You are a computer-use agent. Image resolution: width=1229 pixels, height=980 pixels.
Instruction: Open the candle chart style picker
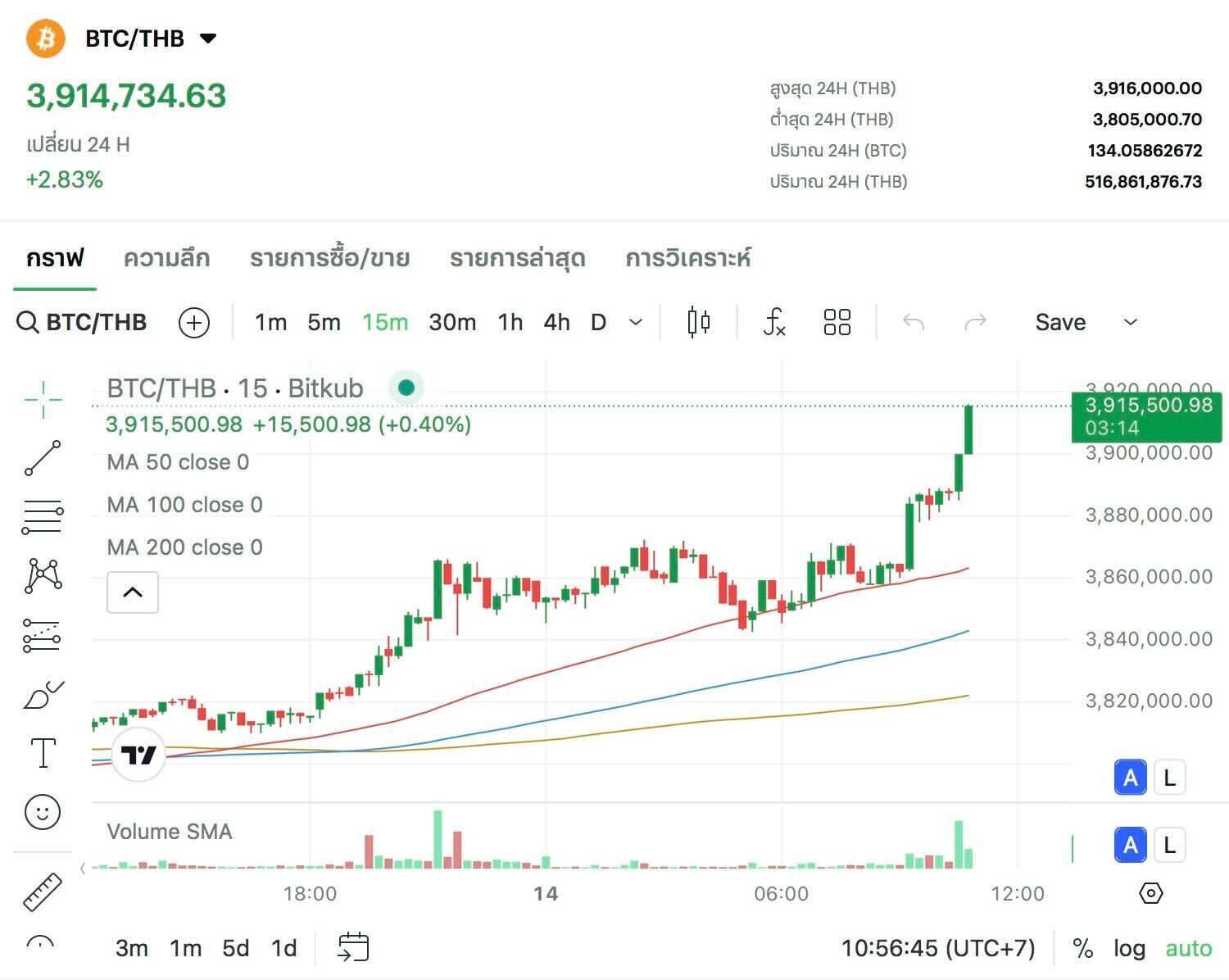point(697,322)
